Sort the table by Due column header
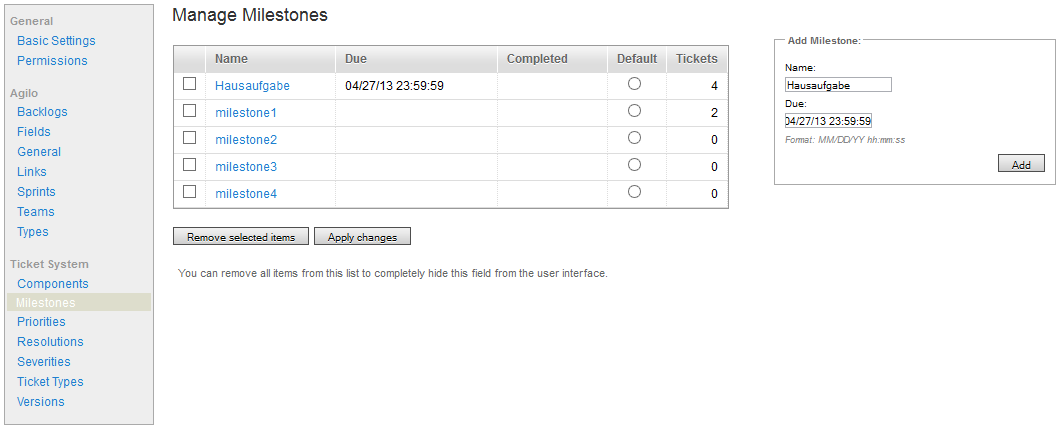The height and width of the screenshot is (429, 1060). click(356, 59)
